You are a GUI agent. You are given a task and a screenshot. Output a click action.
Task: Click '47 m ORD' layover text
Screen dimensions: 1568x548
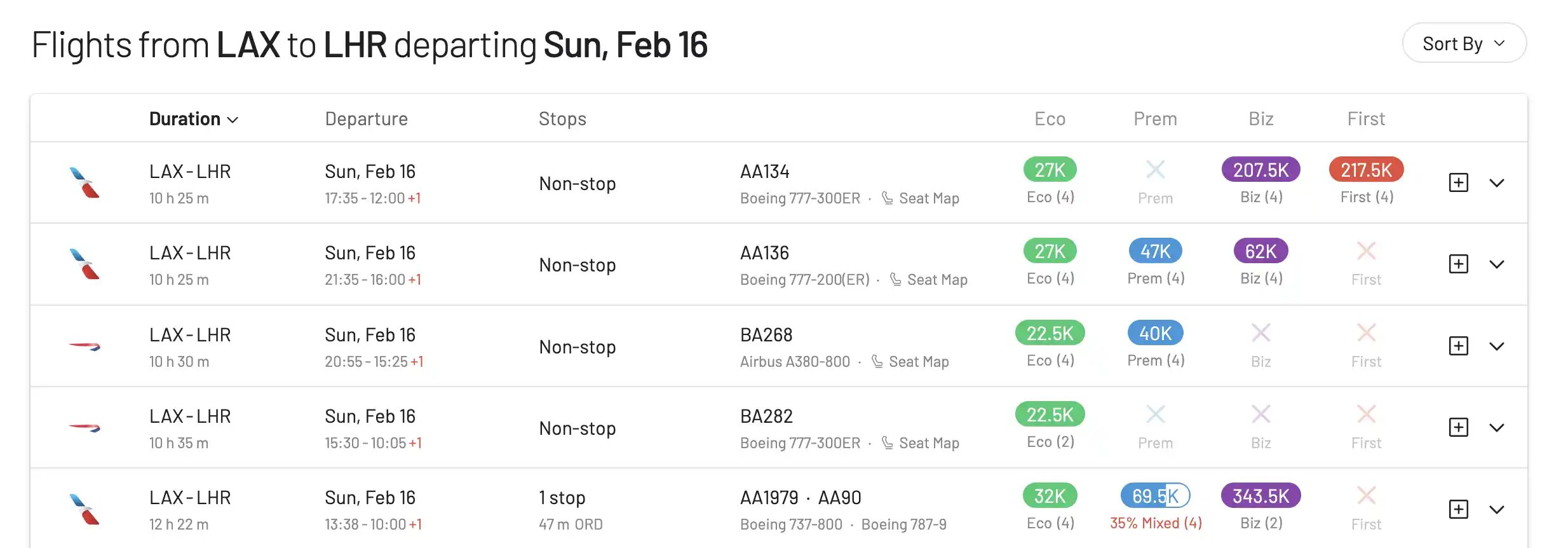[x=571, y=524]
